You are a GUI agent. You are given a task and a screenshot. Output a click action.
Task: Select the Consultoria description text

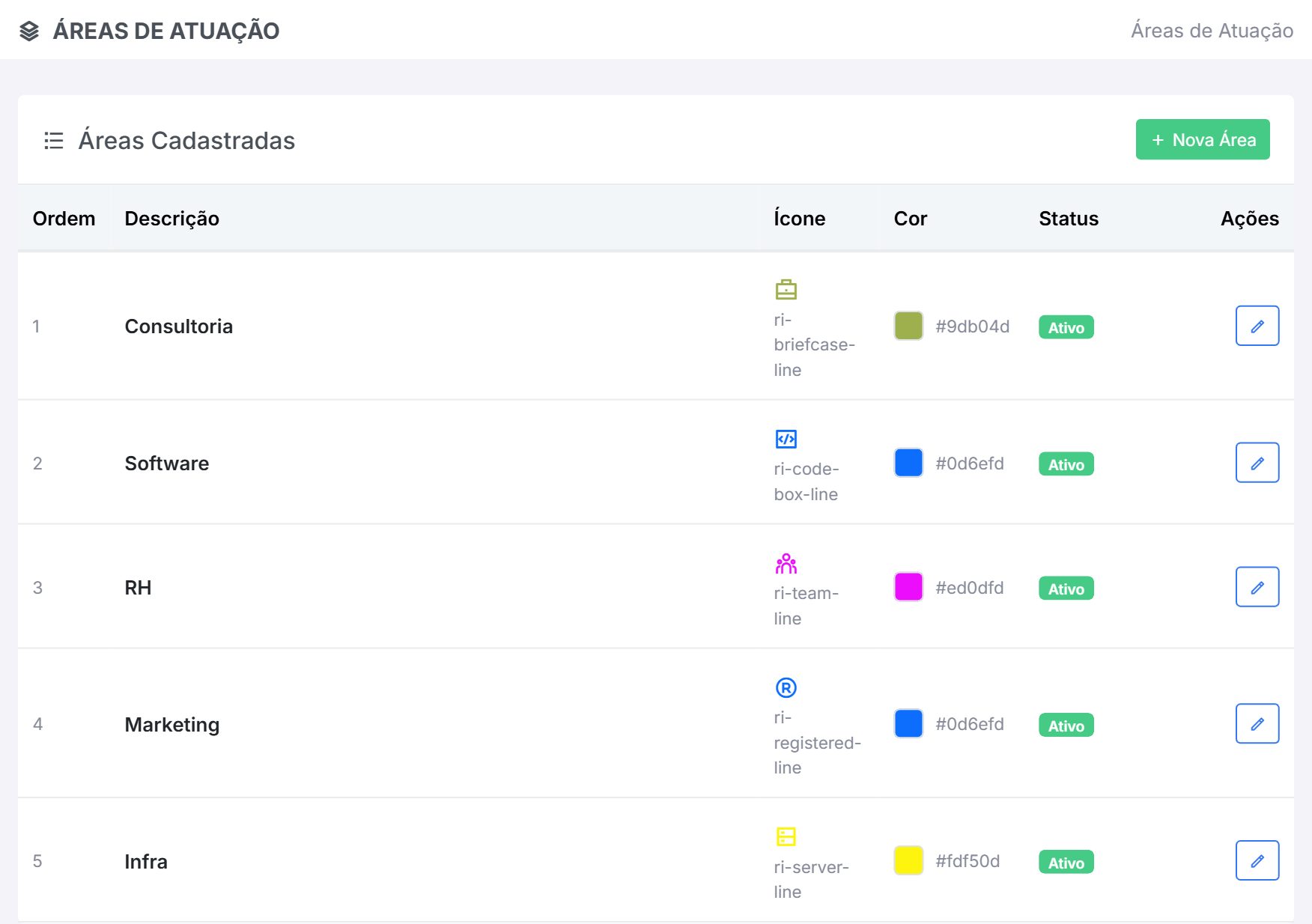178,326
